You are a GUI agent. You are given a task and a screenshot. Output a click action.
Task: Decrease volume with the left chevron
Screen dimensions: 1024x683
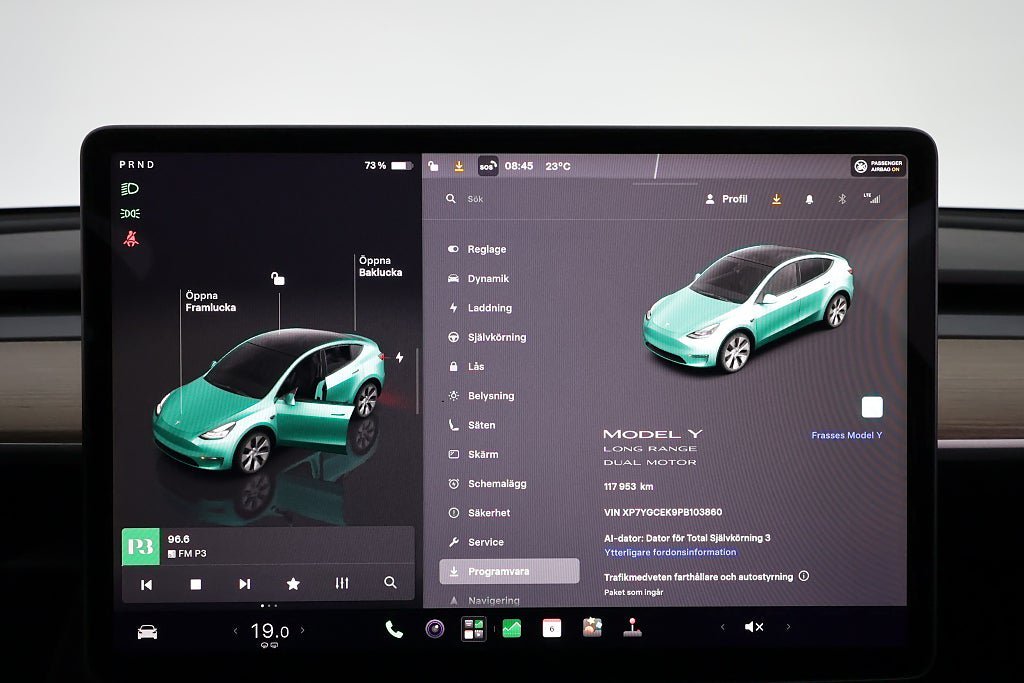click(722, 627)
